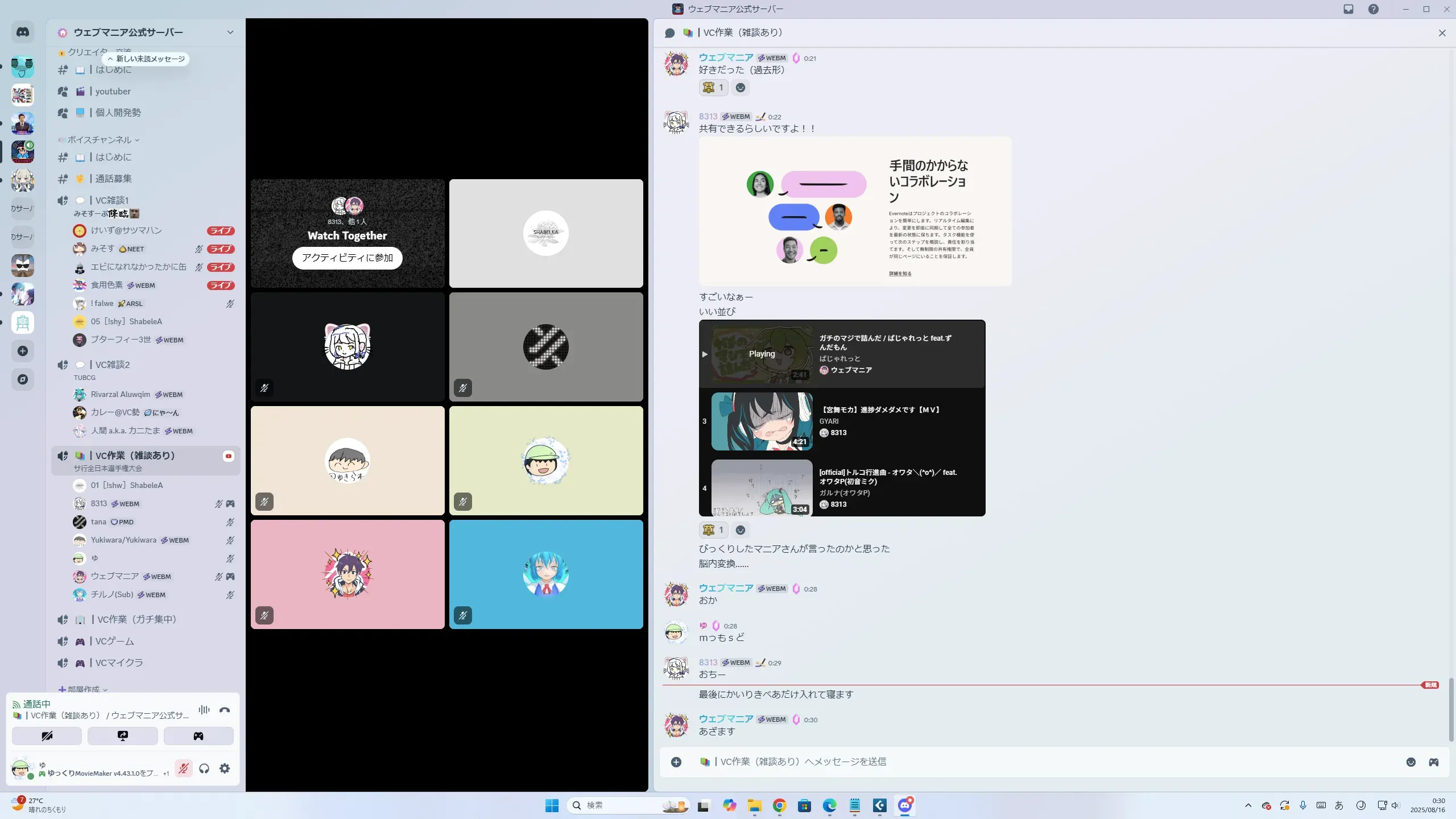Image resolution: width=1456 pixels, height=819 pixels.
Task: Open Discord direct messages home icon
Action: [23, 32]
